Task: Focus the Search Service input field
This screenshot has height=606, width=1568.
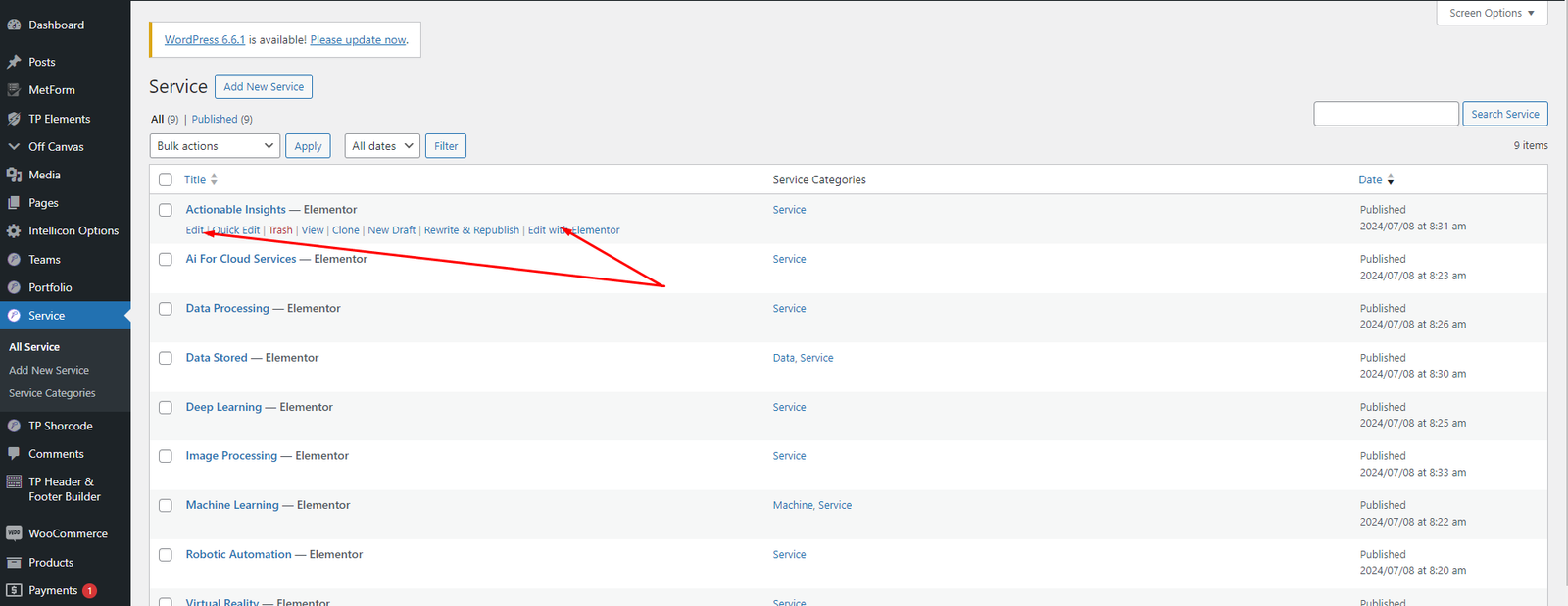Action: (1386, 114)
